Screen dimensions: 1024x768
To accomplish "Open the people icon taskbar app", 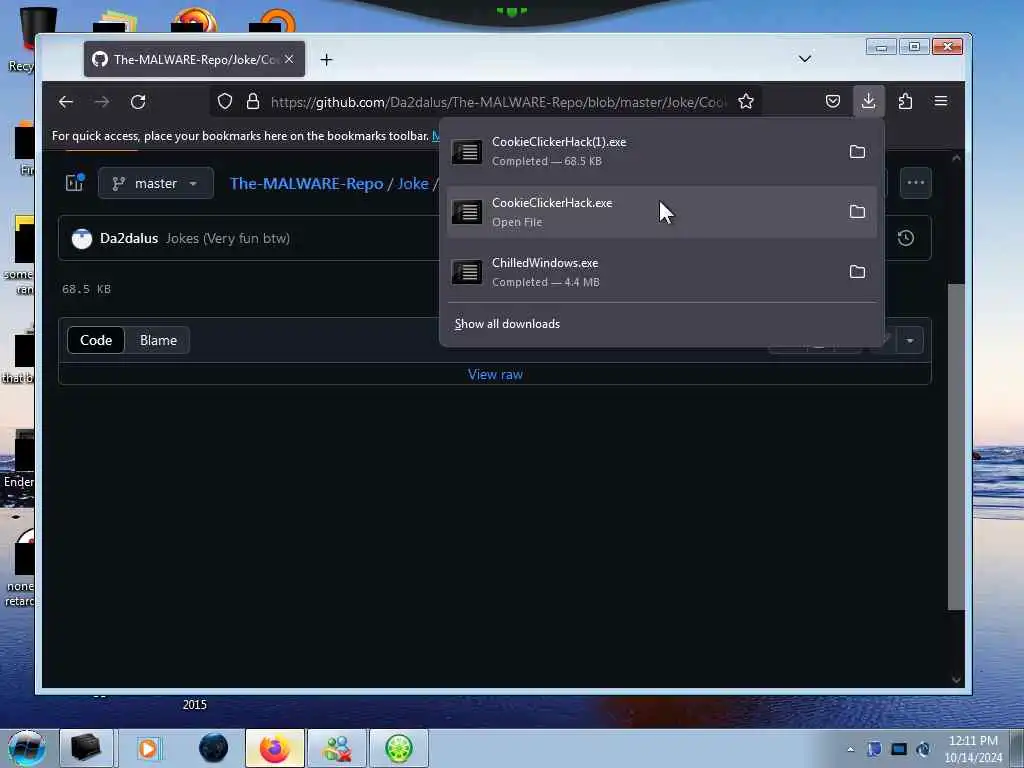I will click(337, 748).
